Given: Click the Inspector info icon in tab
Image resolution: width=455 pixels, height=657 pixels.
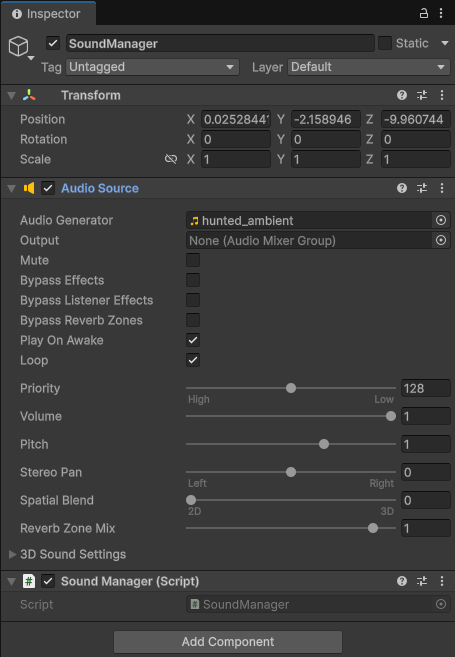Looking at the screenshot, I should tap(17, 14).
